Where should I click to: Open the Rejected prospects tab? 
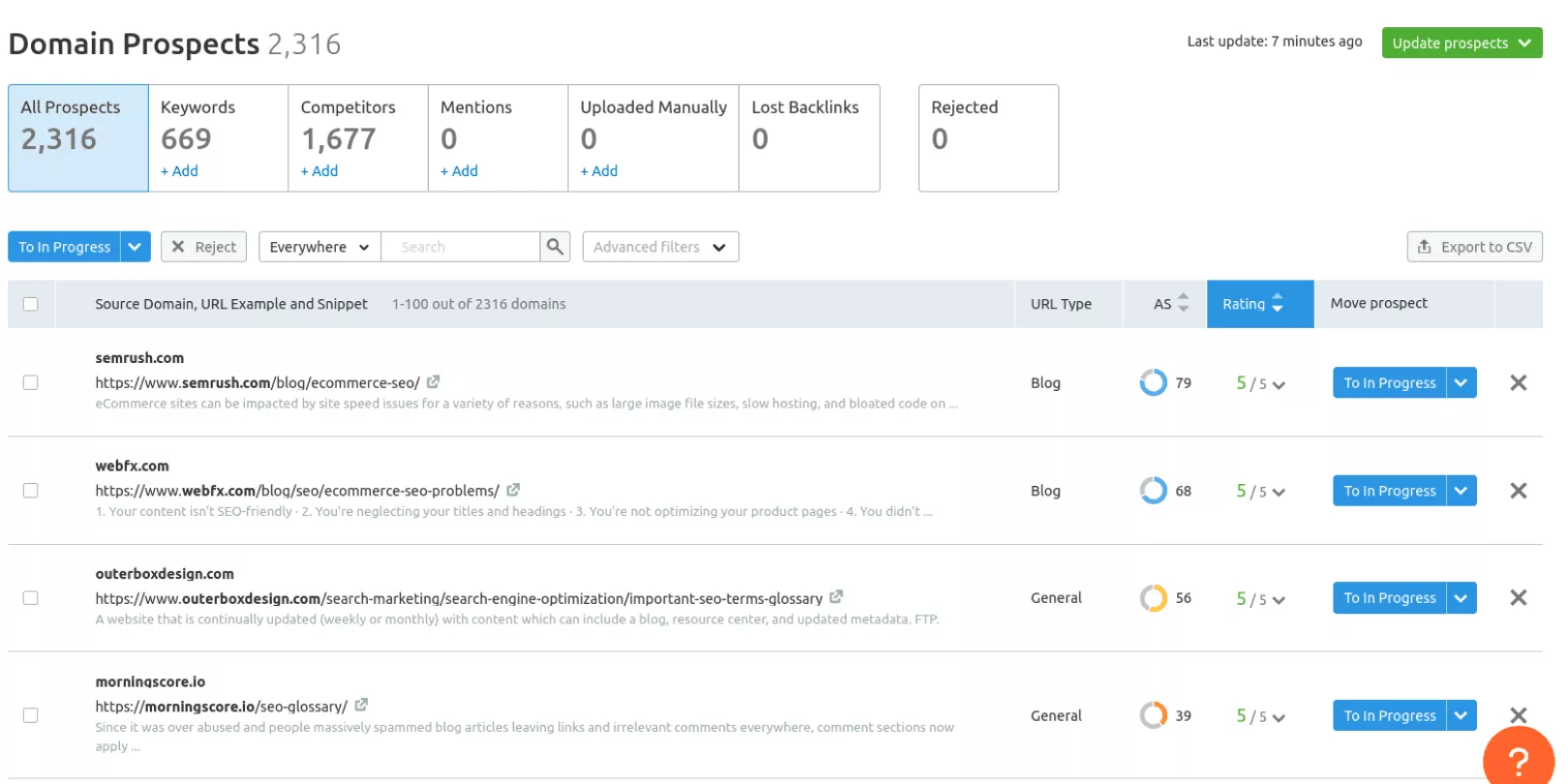(x=987, y=137)
